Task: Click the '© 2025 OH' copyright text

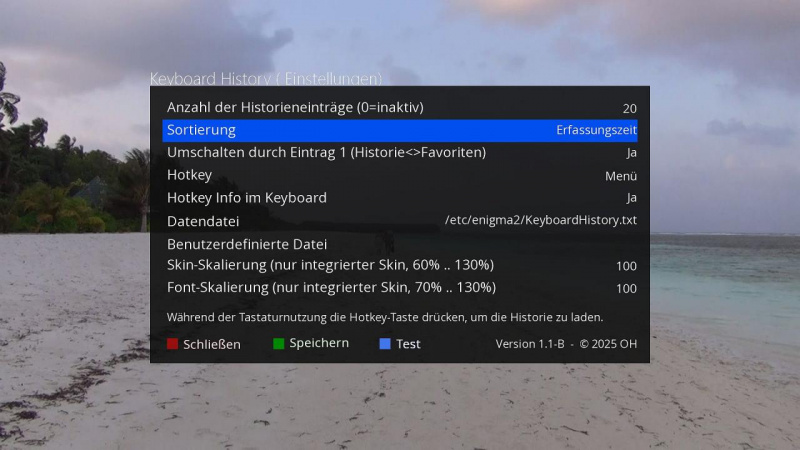Action: [x=608, y=344]
